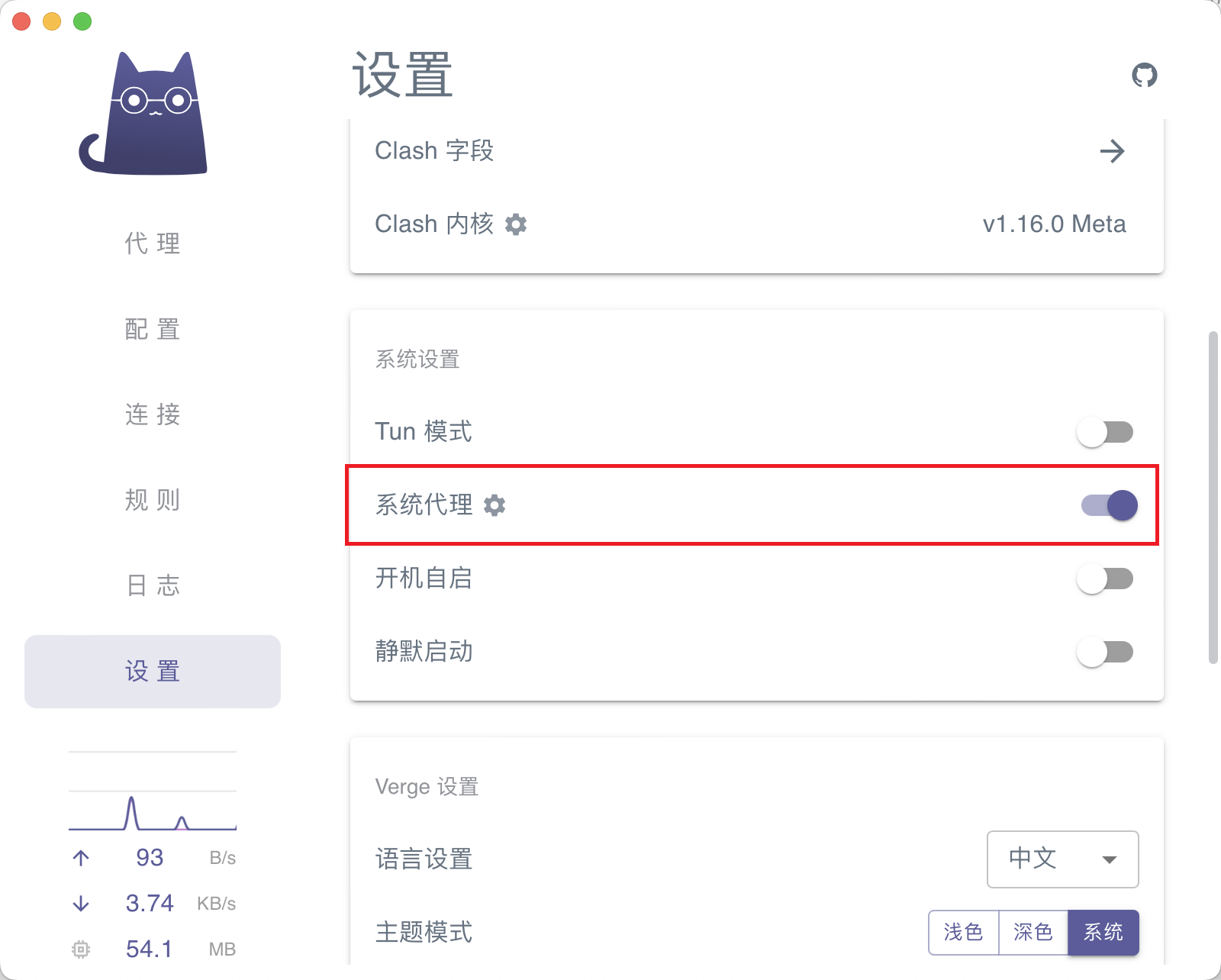Enable the Tun 模式 switch
The width and height of the screenshot is (1221, 980).
click(1105, 432)
